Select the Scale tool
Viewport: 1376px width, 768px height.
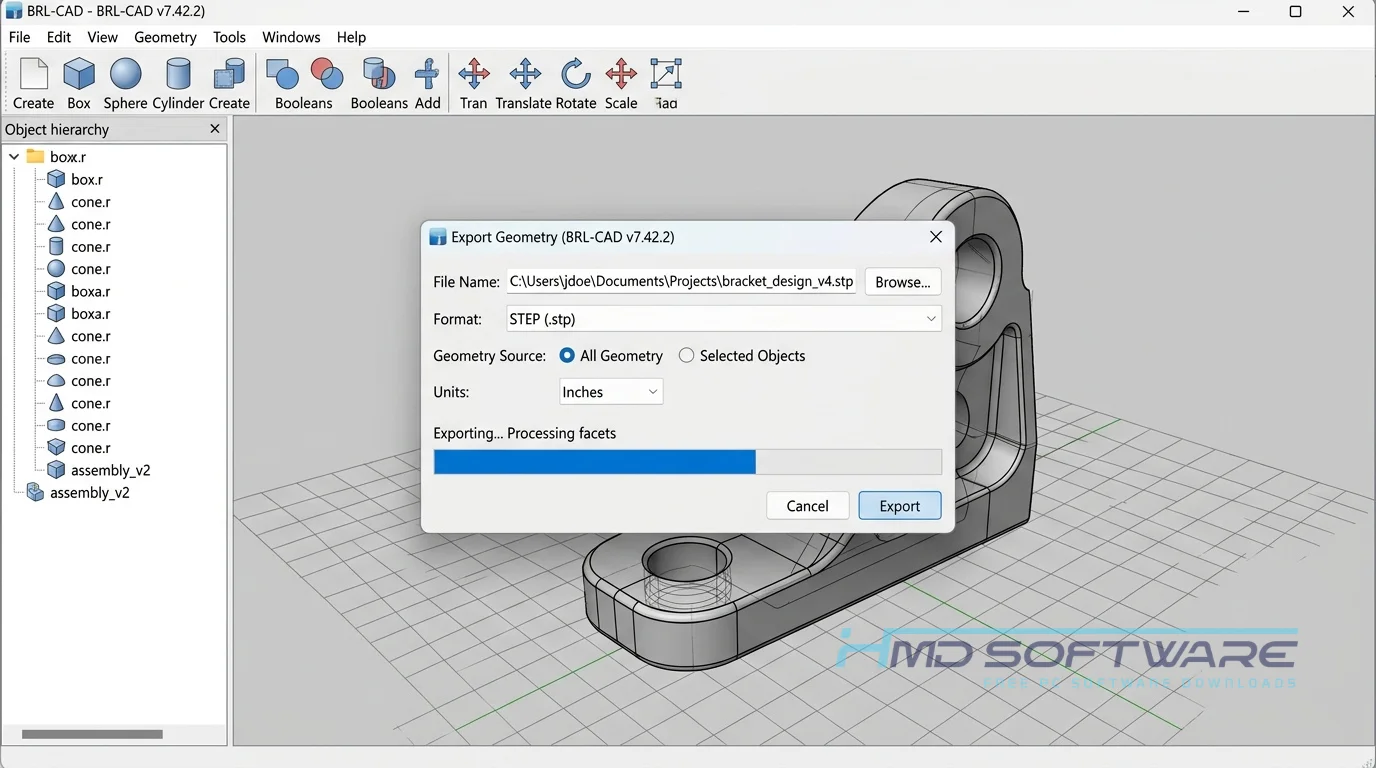(x=621, y=74)
